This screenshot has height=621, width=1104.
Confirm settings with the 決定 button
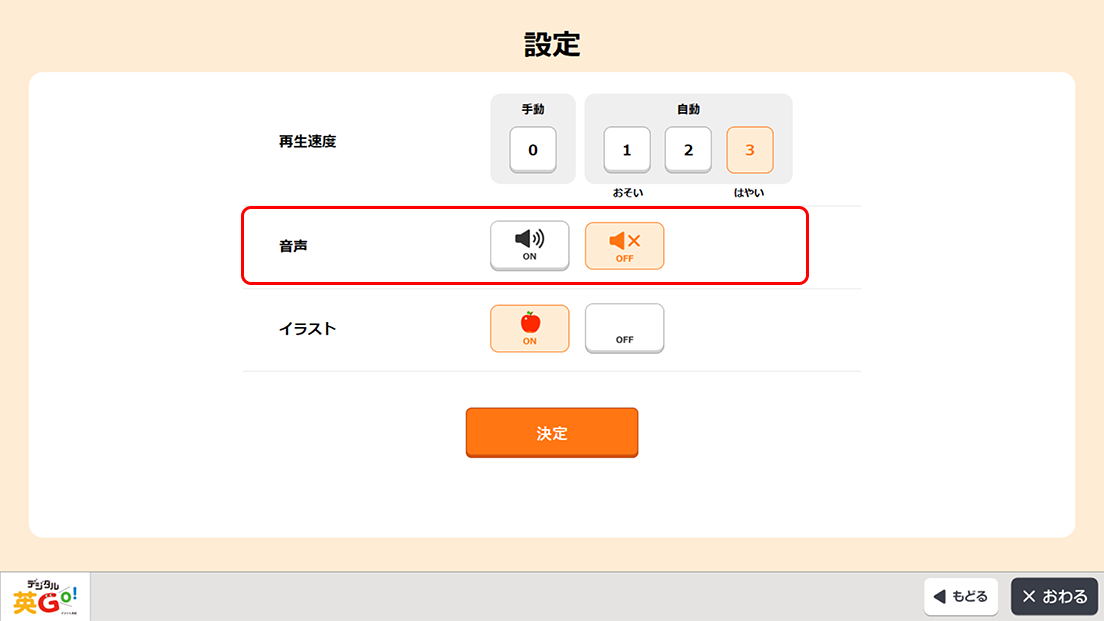coord(552,432)
